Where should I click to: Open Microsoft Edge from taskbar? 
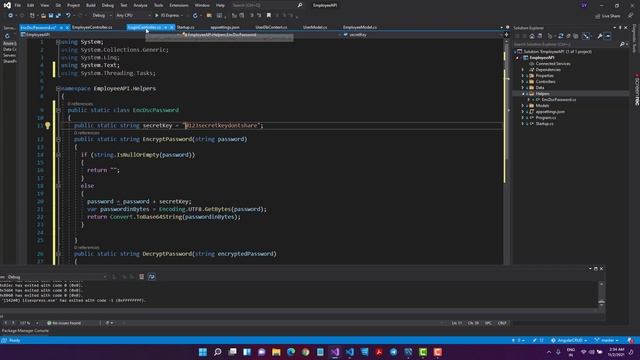click(x=291, y=352)
